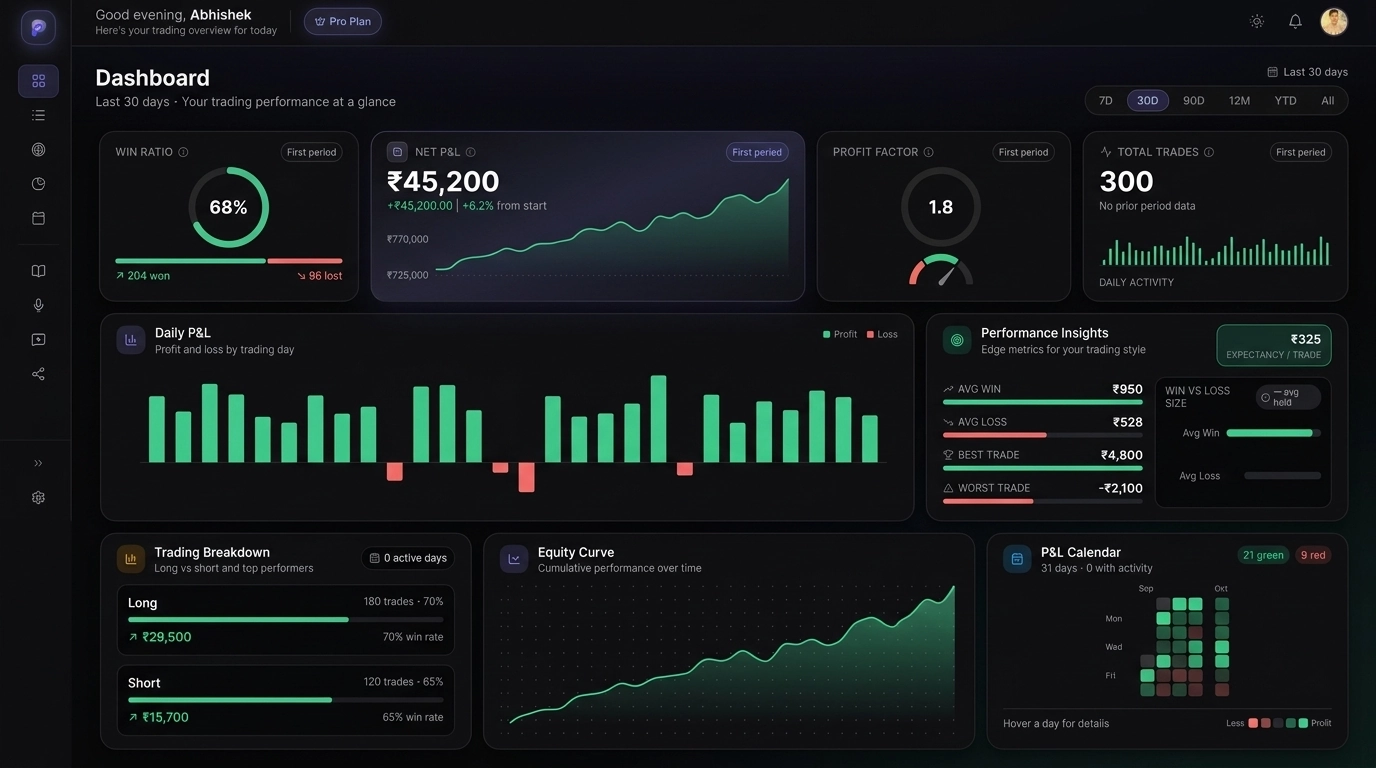Click the 68% win ratio ring

point(228,207)
